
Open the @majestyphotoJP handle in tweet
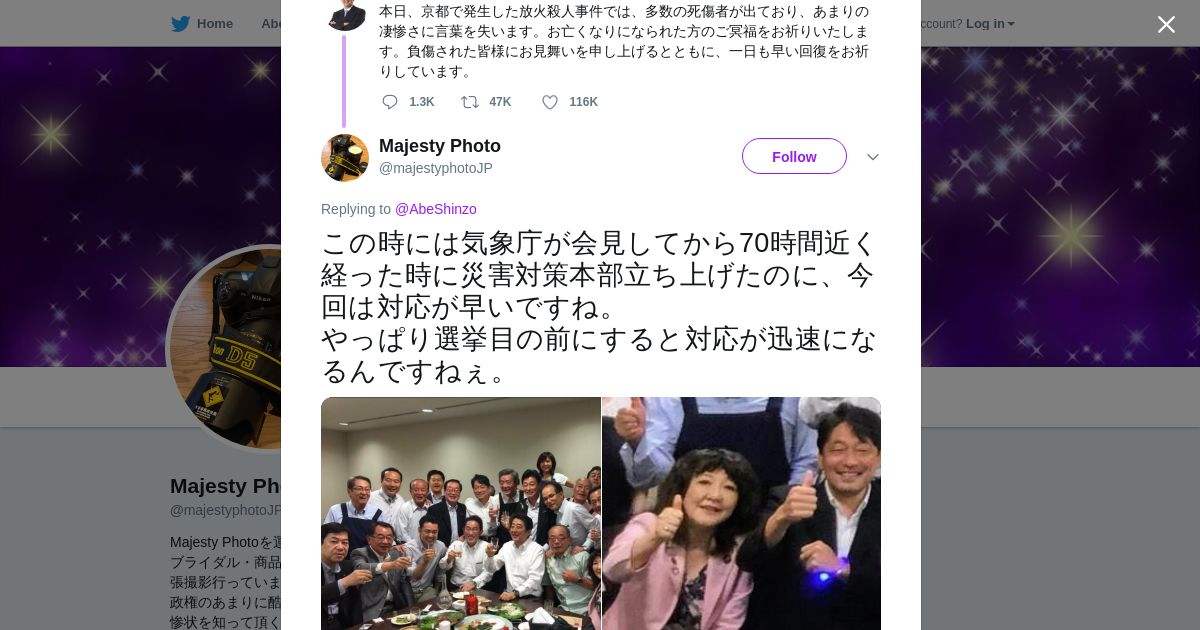coord(436,168)
